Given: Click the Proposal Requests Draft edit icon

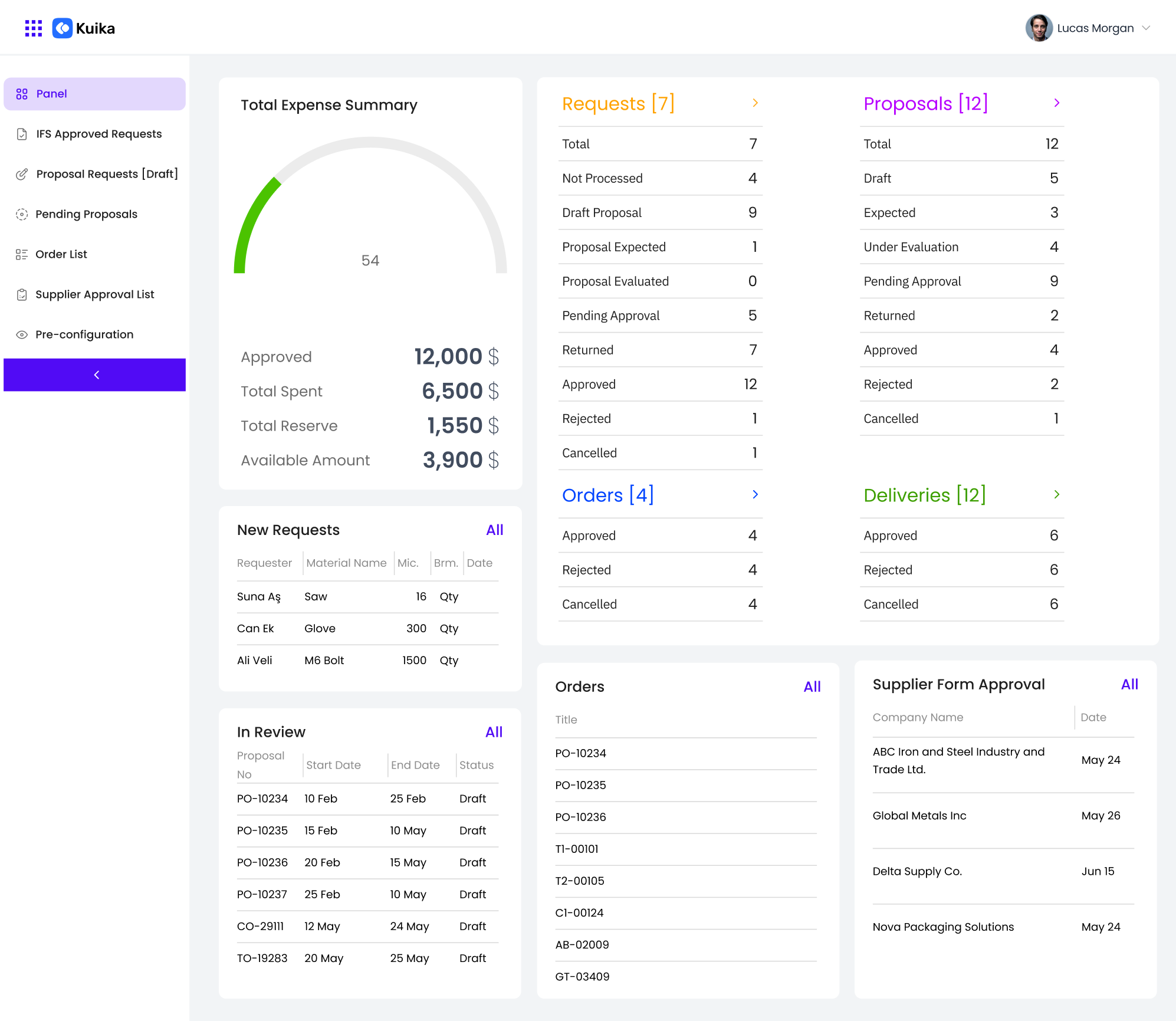Looking at the screenshot, I should 22,174.
